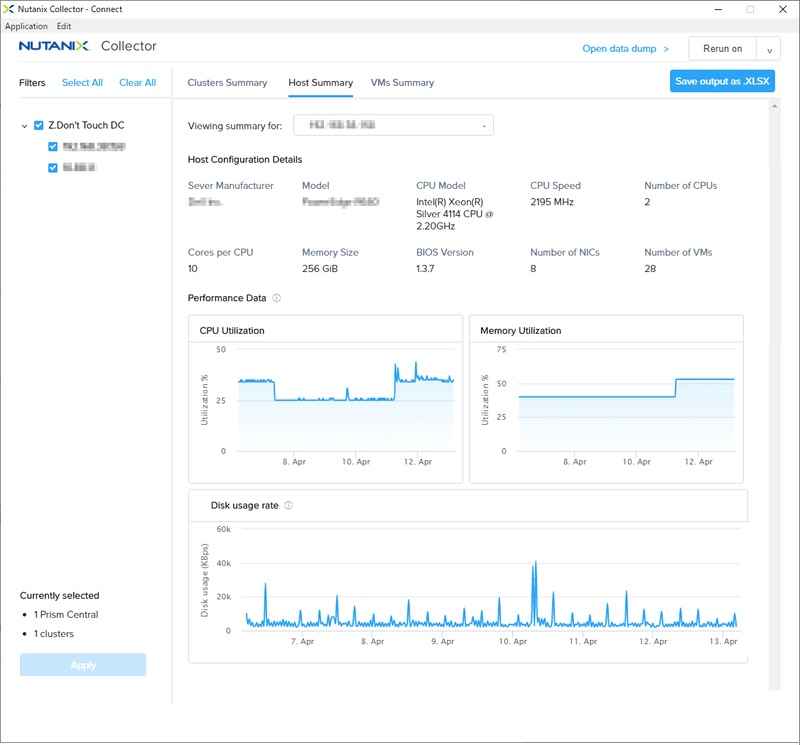The height and width of the screenshot is (745, 800).
Task: Close the Nutanix Collector window
Action: (x=783, y=9)
